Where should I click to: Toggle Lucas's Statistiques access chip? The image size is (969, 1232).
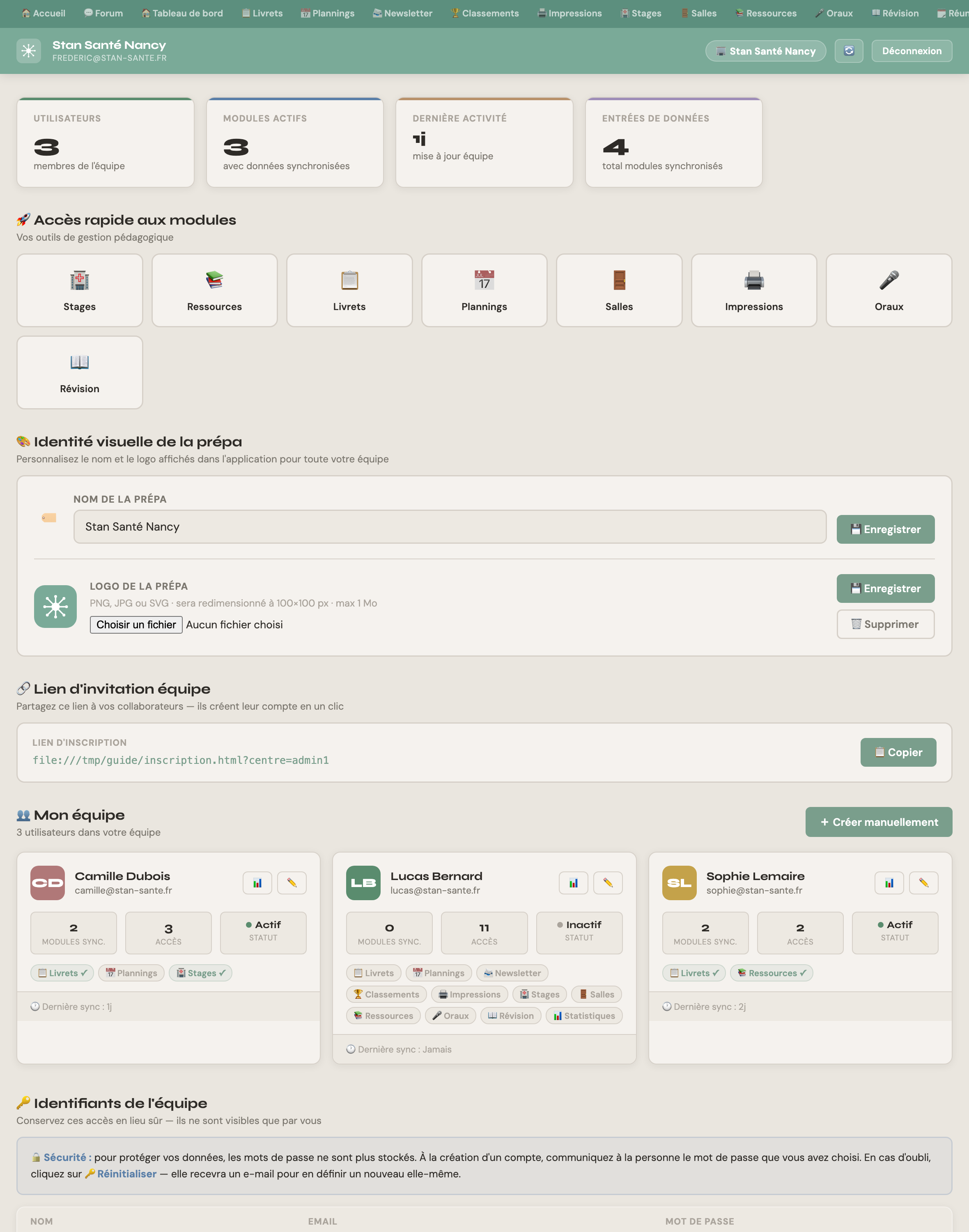(584, 1016)
